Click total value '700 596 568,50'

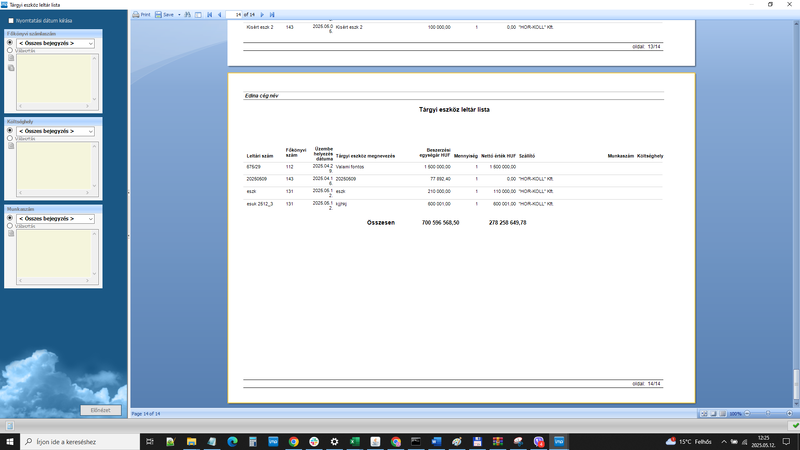point(440,223)
